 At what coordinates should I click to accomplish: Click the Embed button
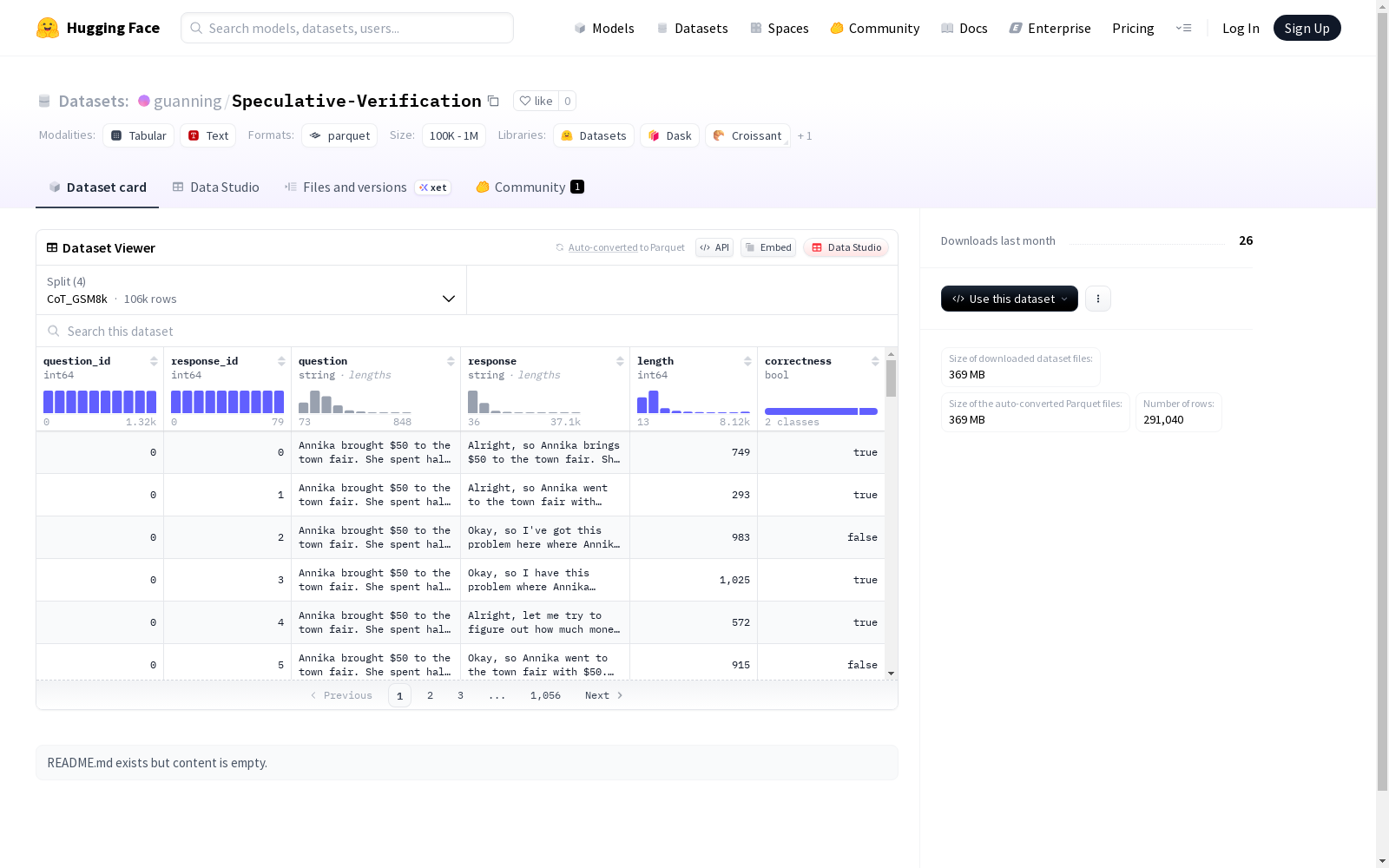(768, 247)
